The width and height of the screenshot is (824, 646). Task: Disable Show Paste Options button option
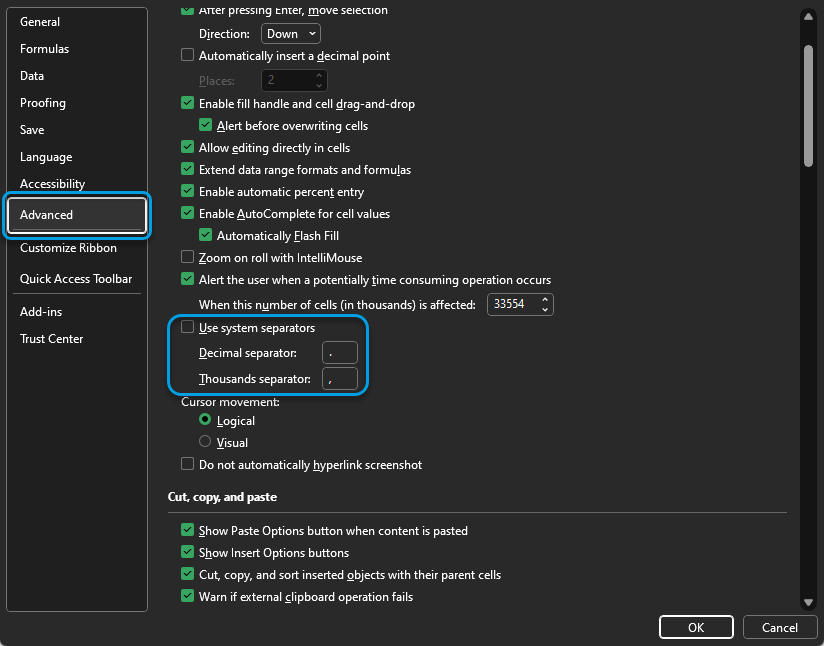[x=187, y=530]
